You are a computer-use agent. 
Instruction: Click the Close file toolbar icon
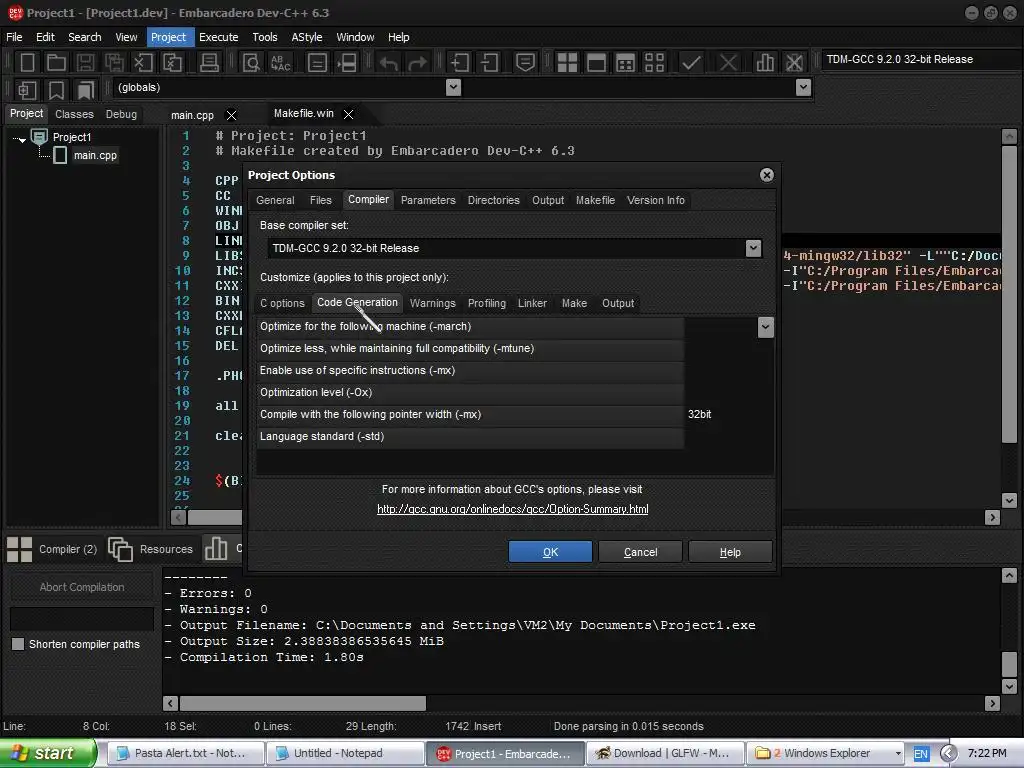[x=143, y=63]
